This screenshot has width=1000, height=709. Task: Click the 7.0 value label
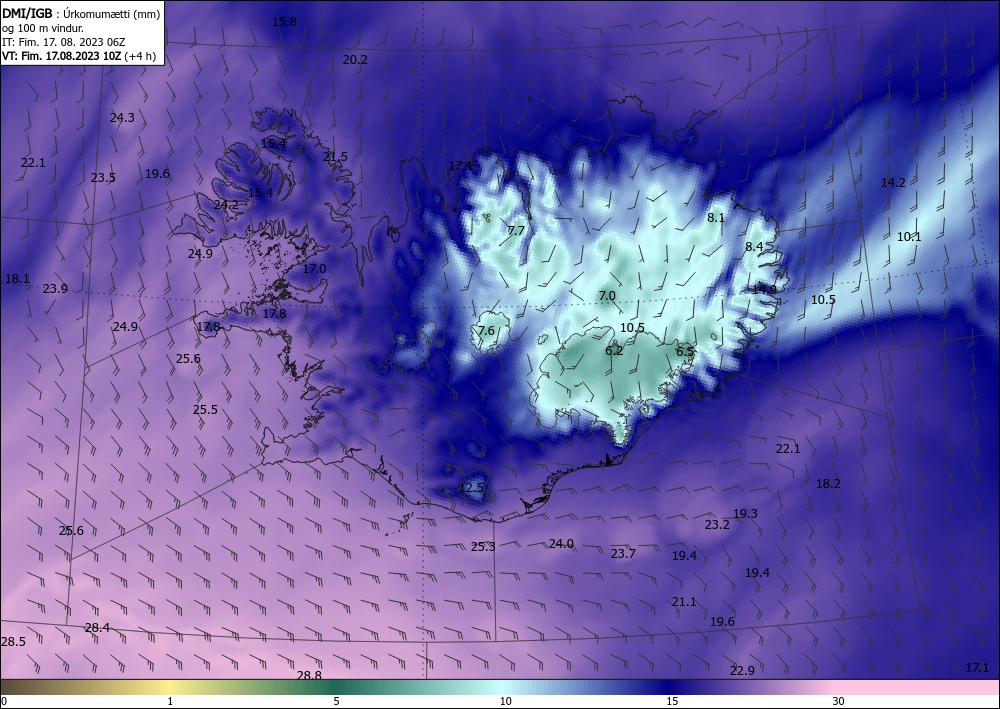tap(607, 296)
